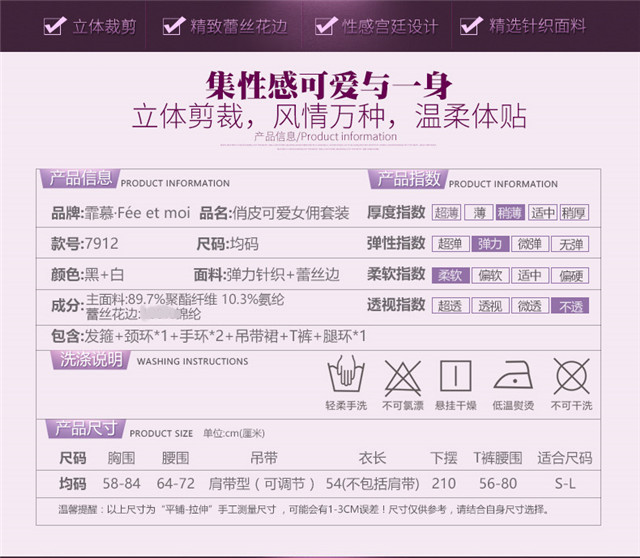The image size is (640, 558).
Task: Choose 超薄 thickness option
Action: [x=446, y=212]
